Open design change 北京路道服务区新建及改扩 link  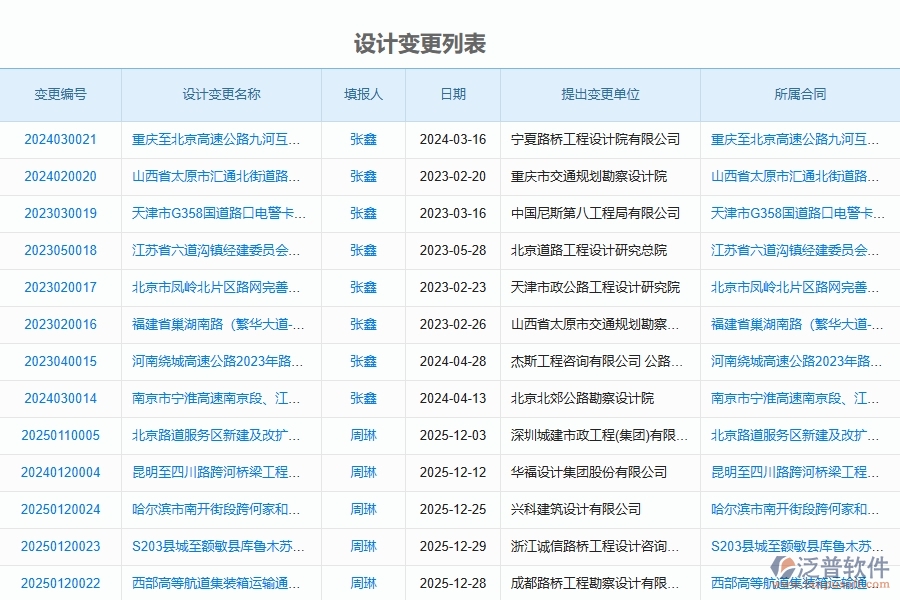(x=220, y=435)
